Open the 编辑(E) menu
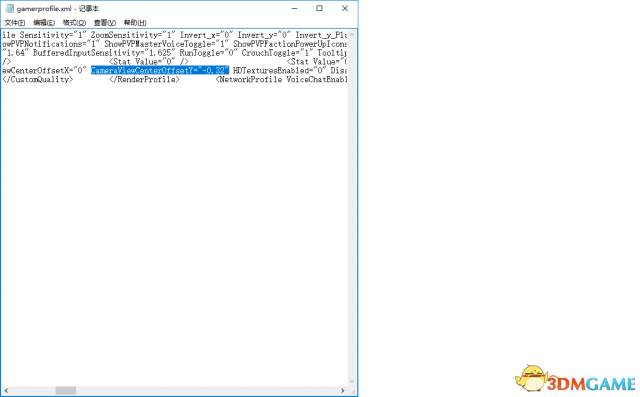 pyautogui.click(x=44, y=22)
